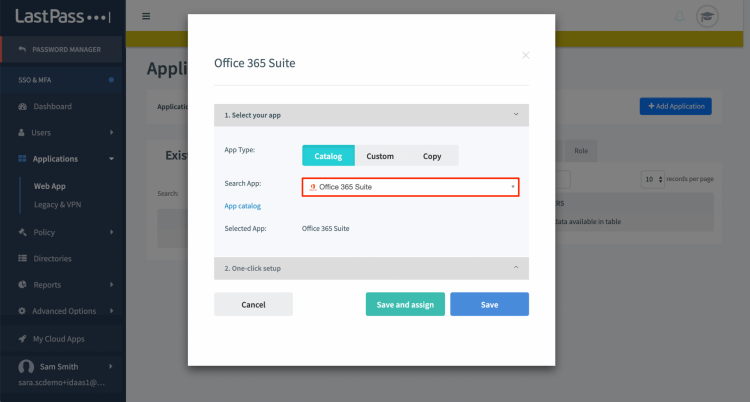Expand the Policy submenu arrow
Screen dimensions: 750x402
tap(111, 232)
